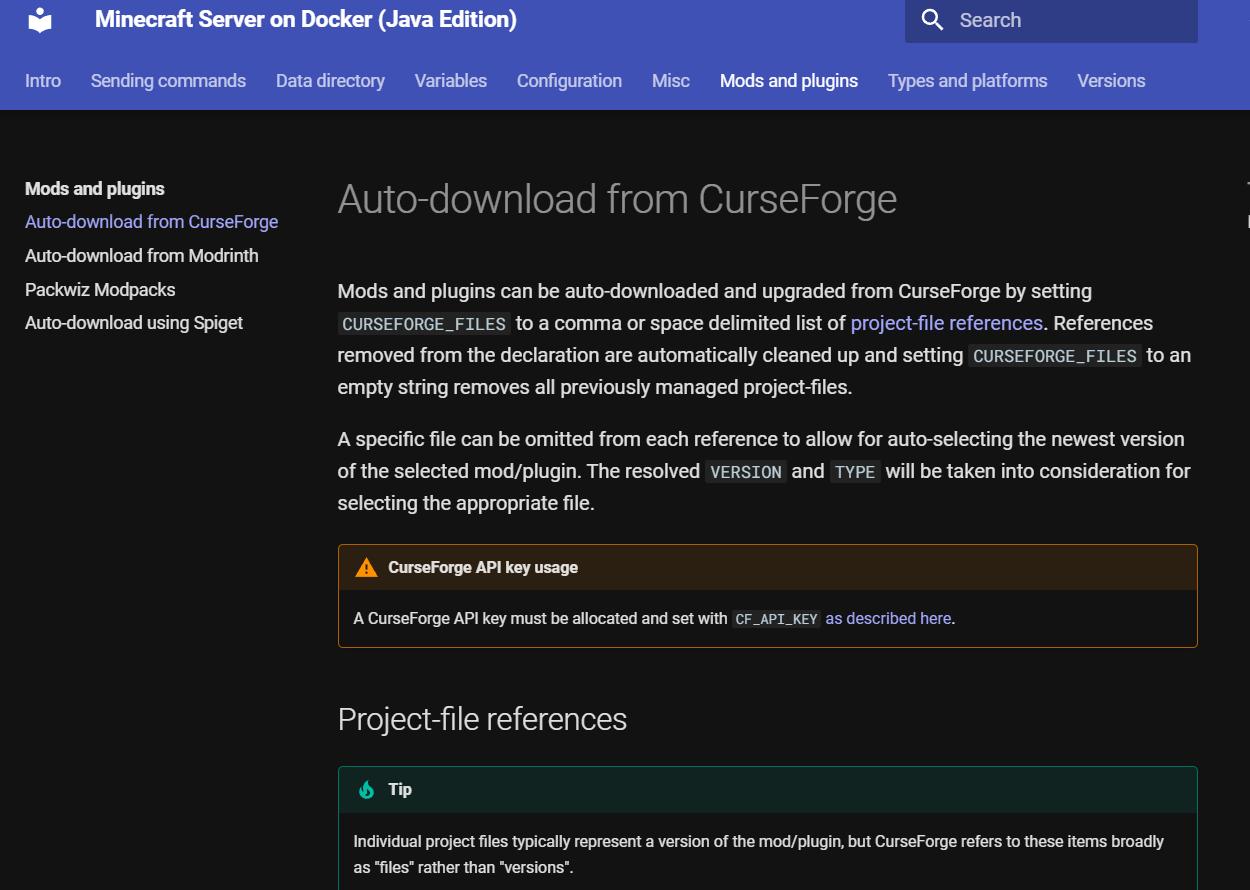The width and height of the screenshot is (1250, 890).
Task: Open the Intro tab
Action: (x=43, y=81)
